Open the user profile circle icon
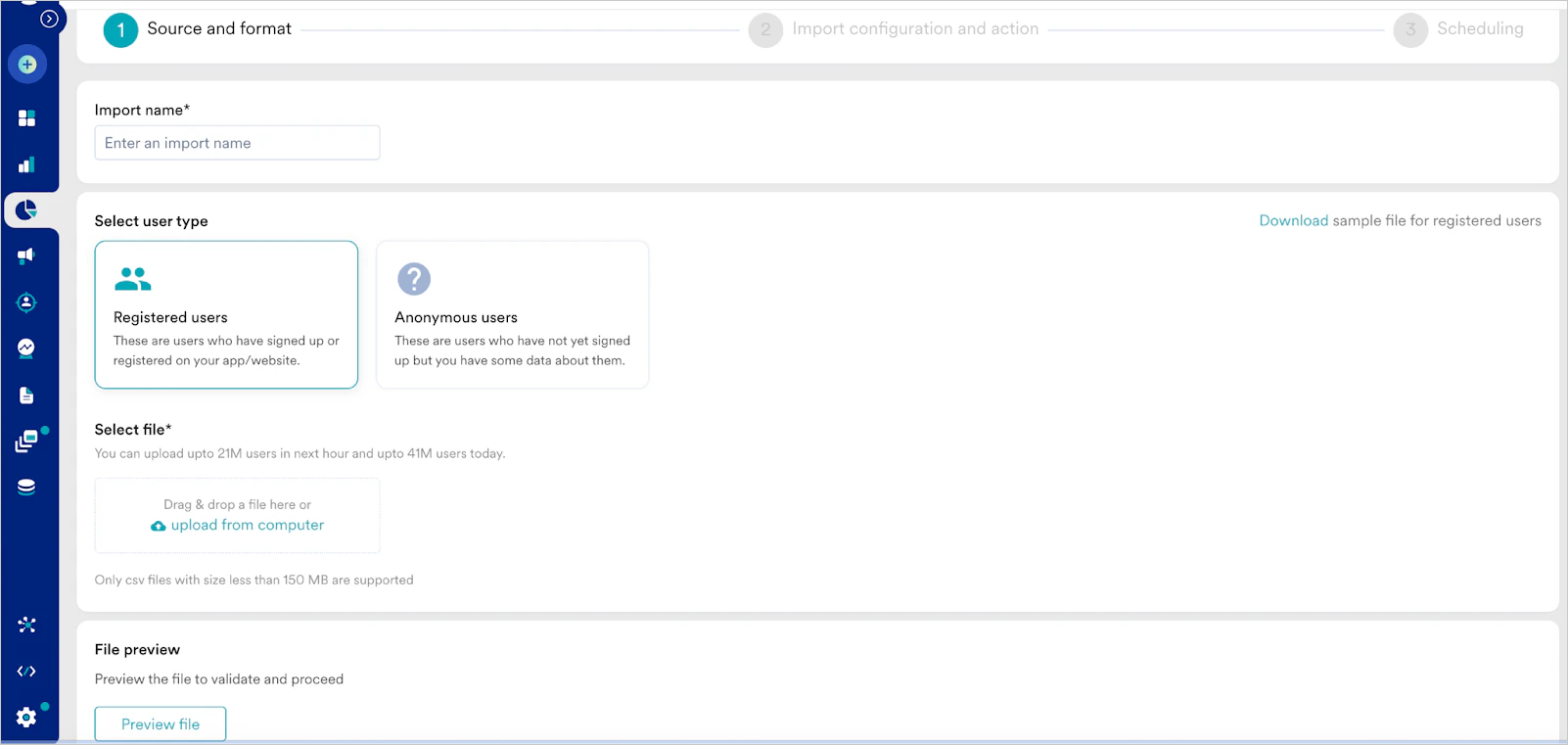The height and width of the screenshot is (745, 1568). point(27,303)
